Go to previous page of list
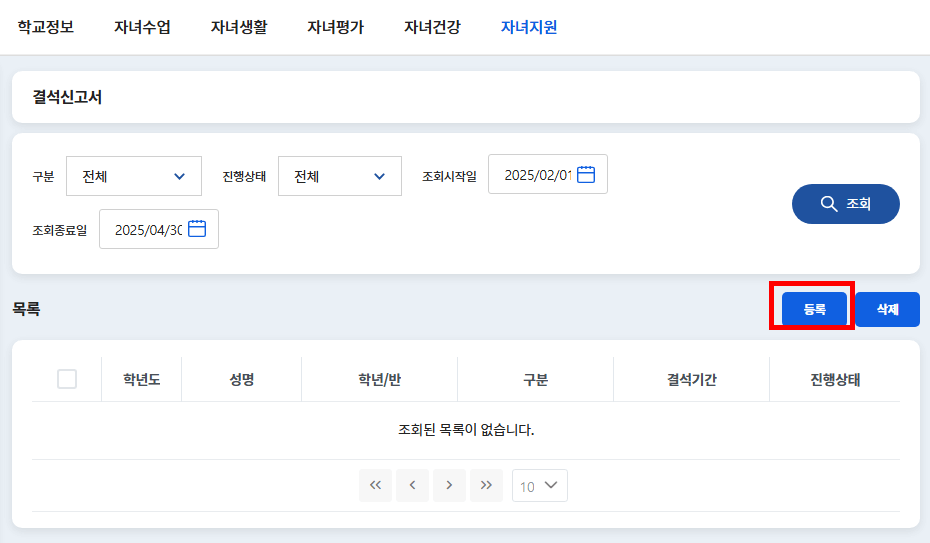 (412, 485)
